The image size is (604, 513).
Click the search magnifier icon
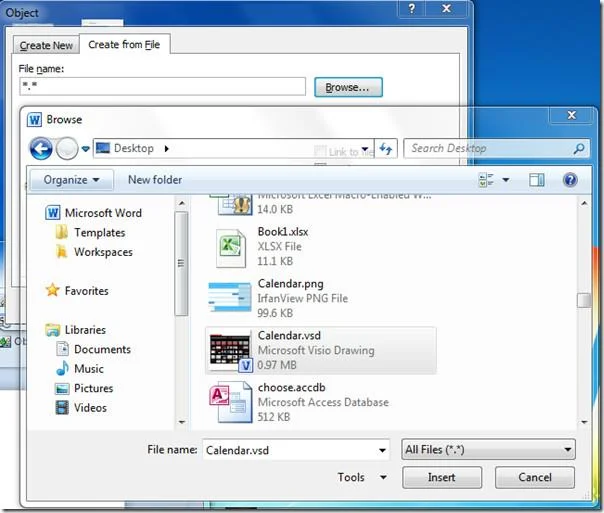(579, 148)
